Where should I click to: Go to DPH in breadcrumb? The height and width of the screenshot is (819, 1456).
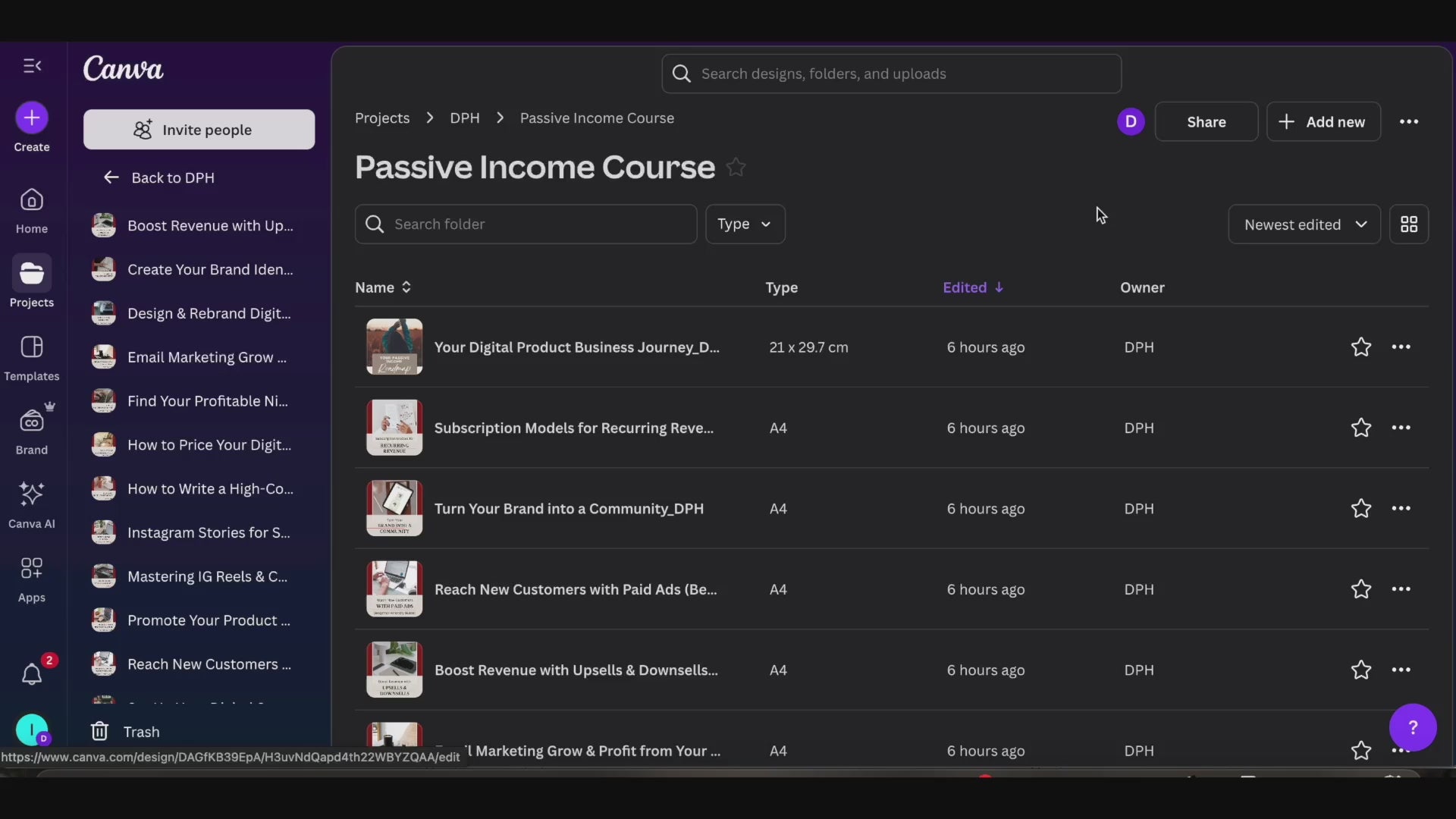coord(464,118)
